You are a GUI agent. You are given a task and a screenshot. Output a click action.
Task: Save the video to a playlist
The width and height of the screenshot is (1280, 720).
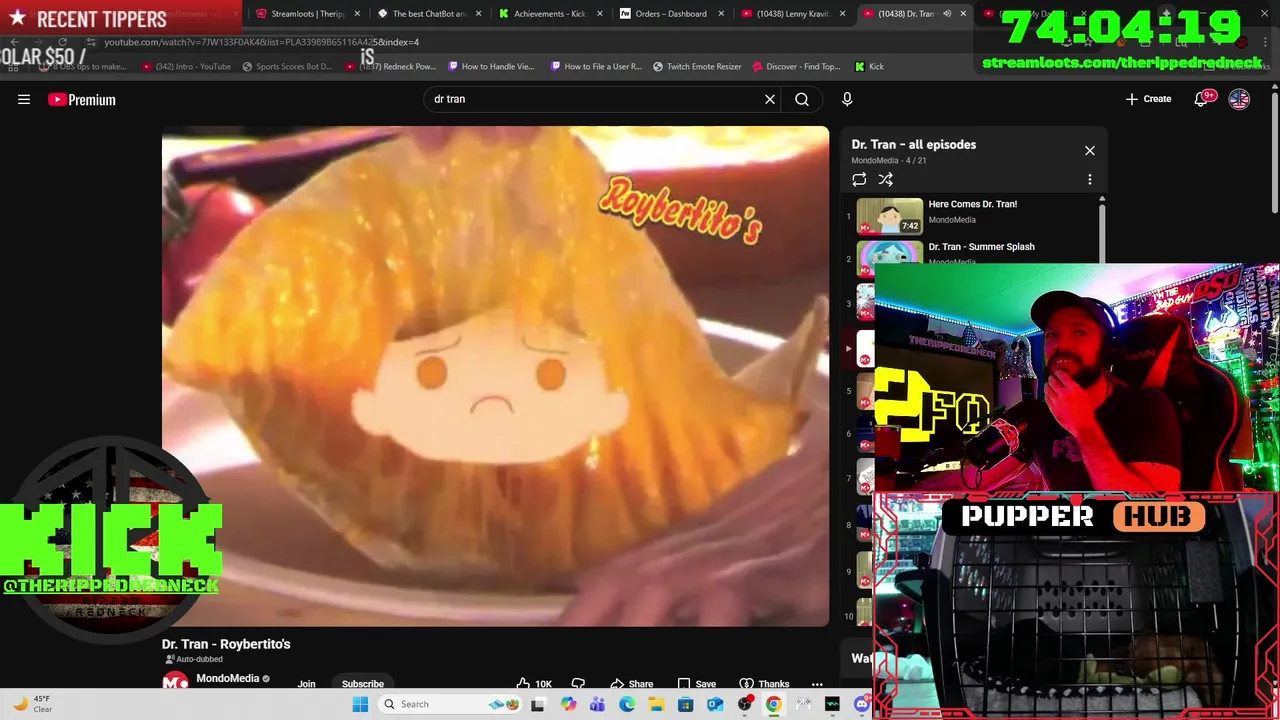pos(696,684)
